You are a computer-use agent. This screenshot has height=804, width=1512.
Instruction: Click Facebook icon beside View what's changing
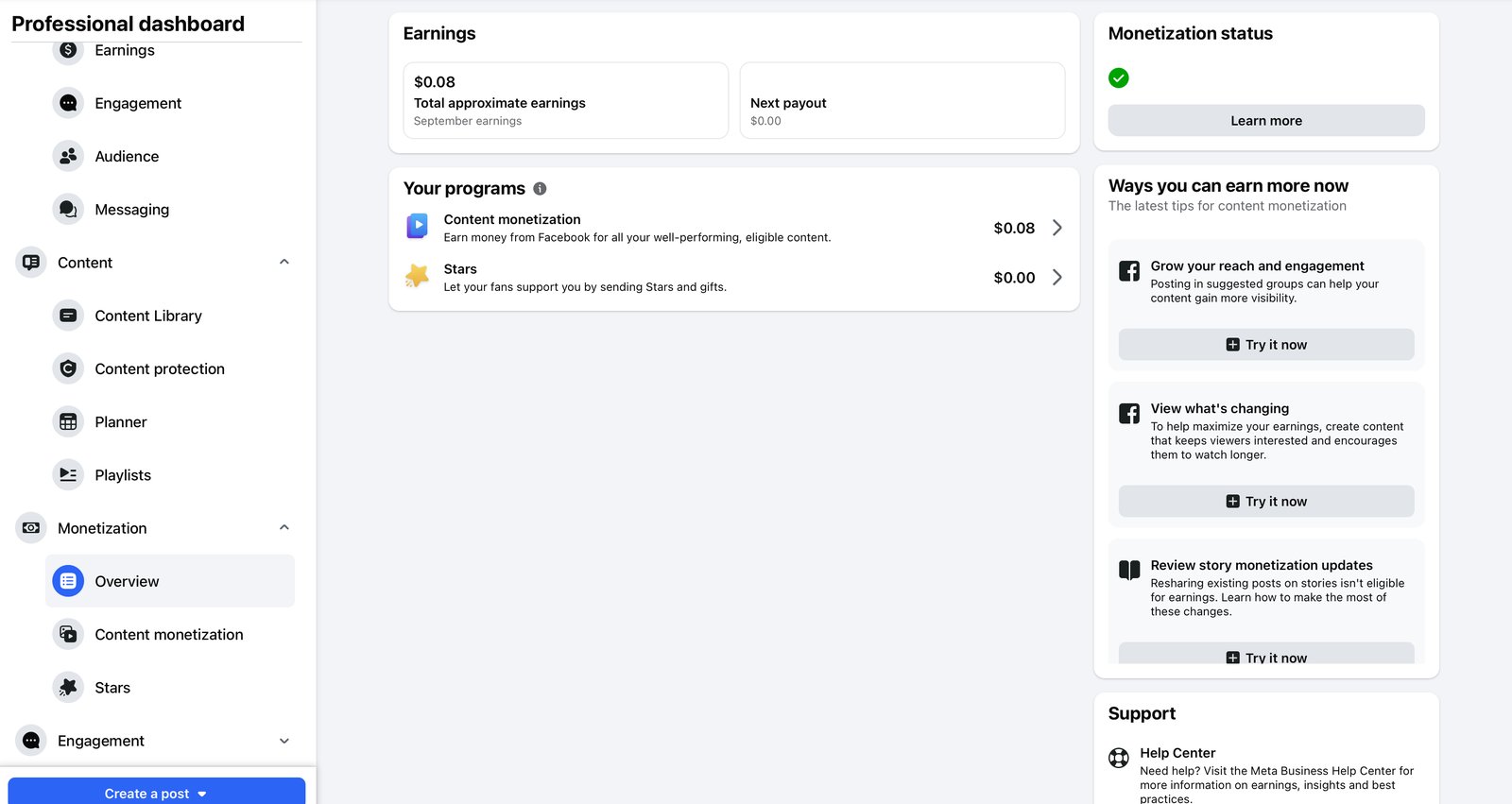click(x=1129, y=414)
